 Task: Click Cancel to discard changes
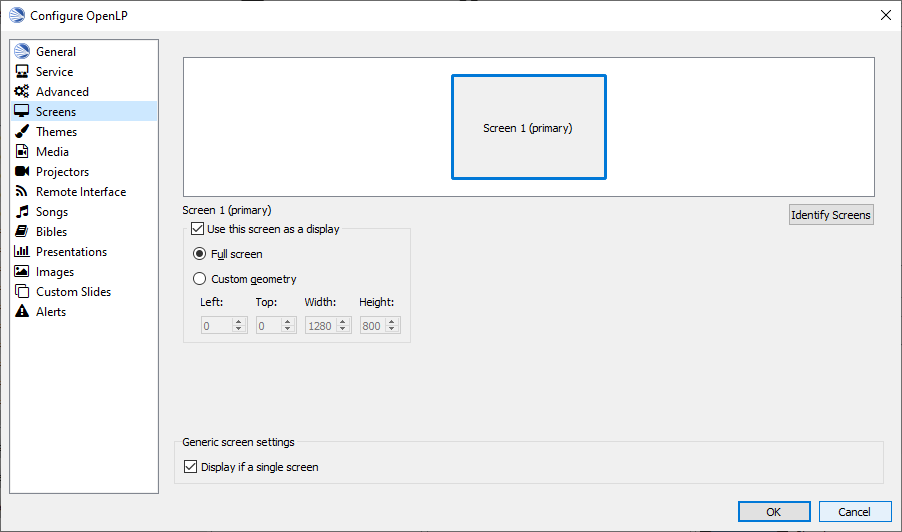click(x=854, y=511)
